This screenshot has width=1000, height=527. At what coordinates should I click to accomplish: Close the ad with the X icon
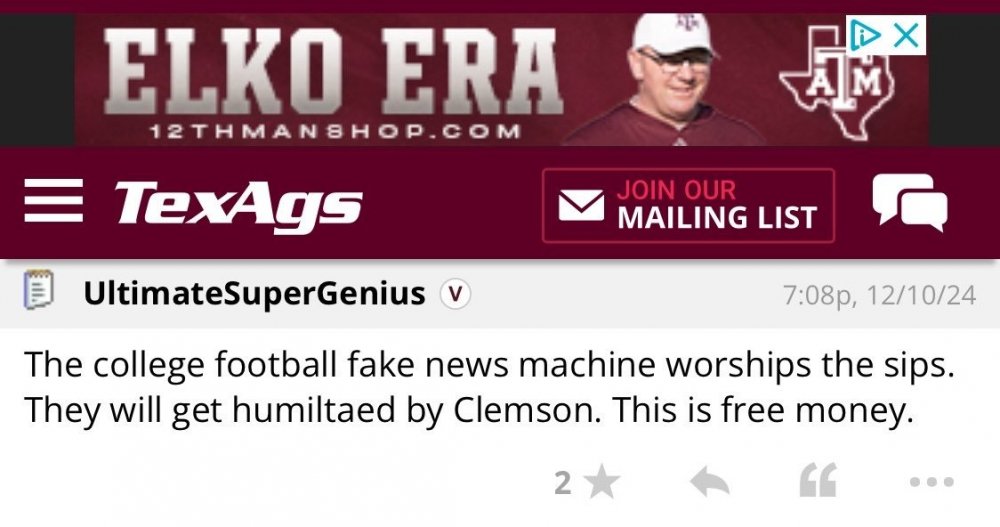tap(906, 36)
